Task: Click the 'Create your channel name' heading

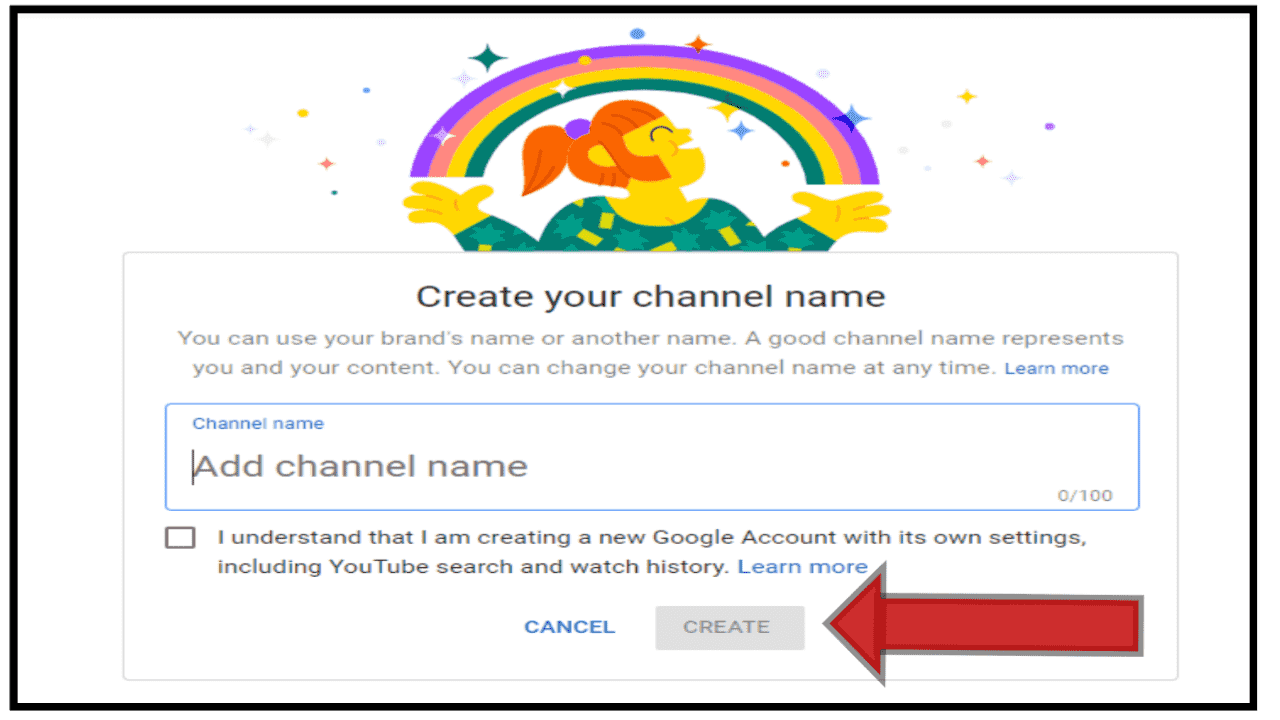Action: (x=651, y=296)
